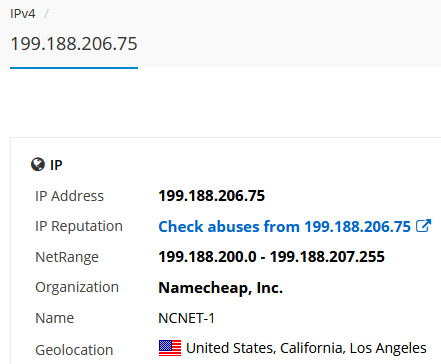Click the Organization field label

point(77,287)
